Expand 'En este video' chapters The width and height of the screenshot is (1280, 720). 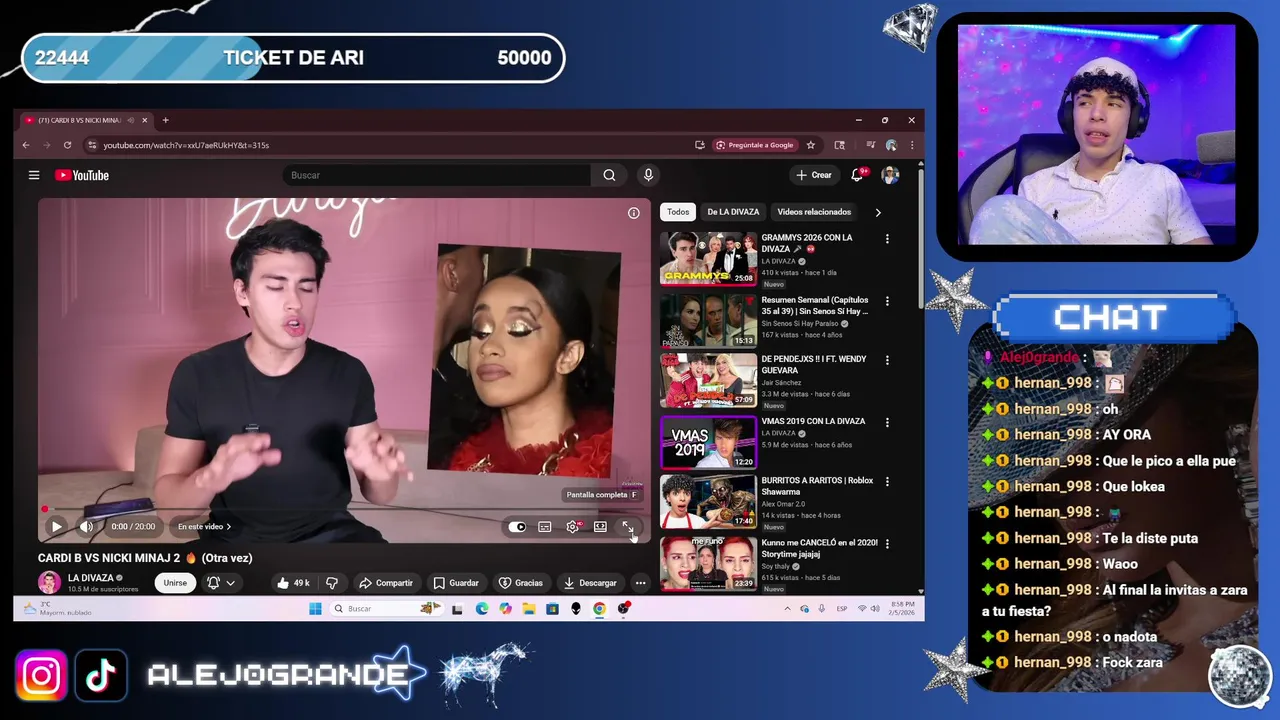tap(204, 527)
